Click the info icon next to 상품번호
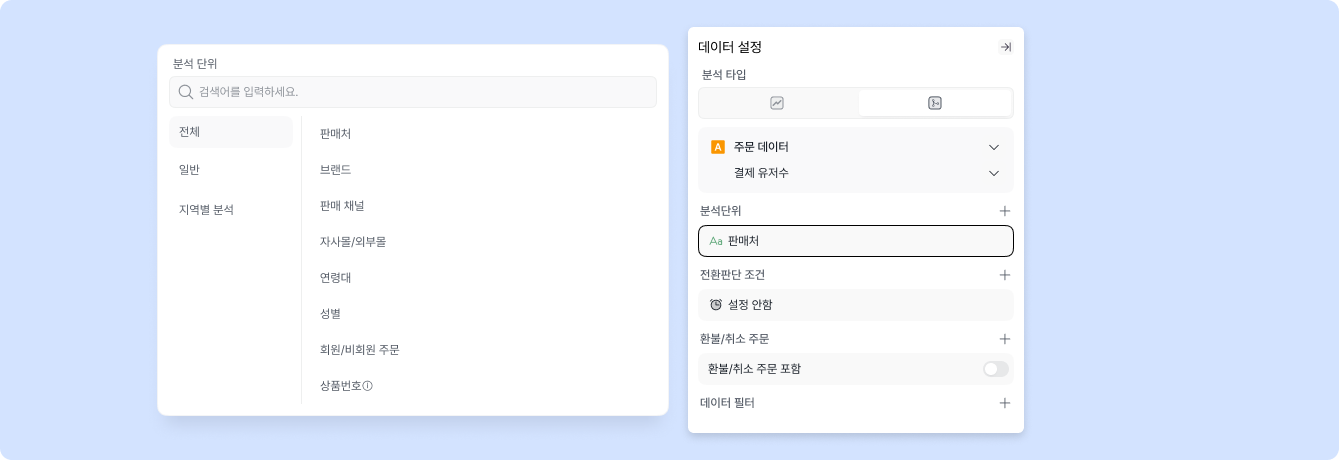Viewport: 1339px width, 460px height. pyautogui.click(x=367, y=386)
